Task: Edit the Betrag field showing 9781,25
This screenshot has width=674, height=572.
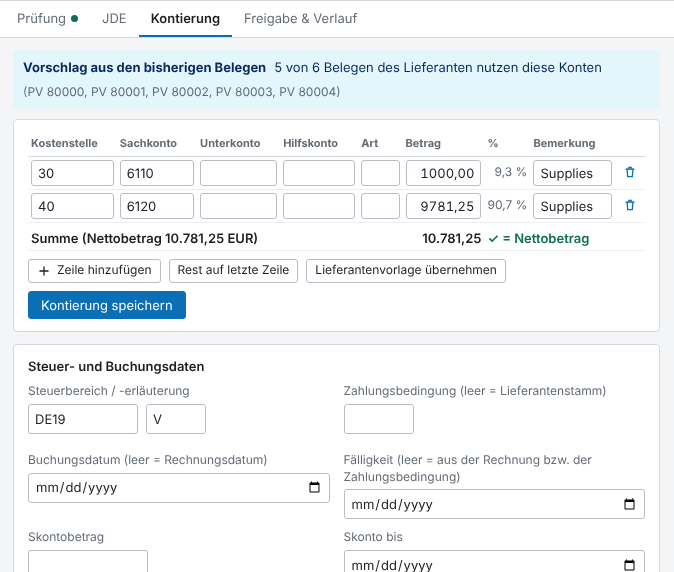Action: (444, 206)
